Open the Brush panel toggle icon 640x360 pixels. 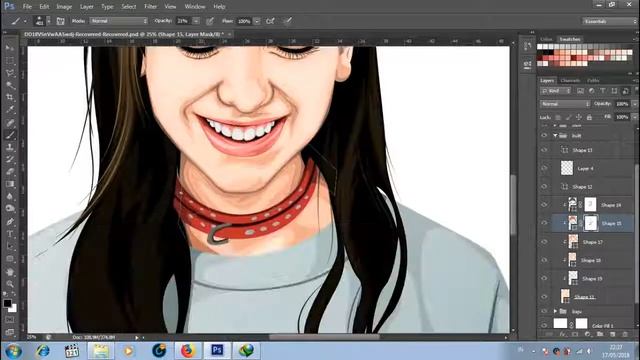[60, 21]
